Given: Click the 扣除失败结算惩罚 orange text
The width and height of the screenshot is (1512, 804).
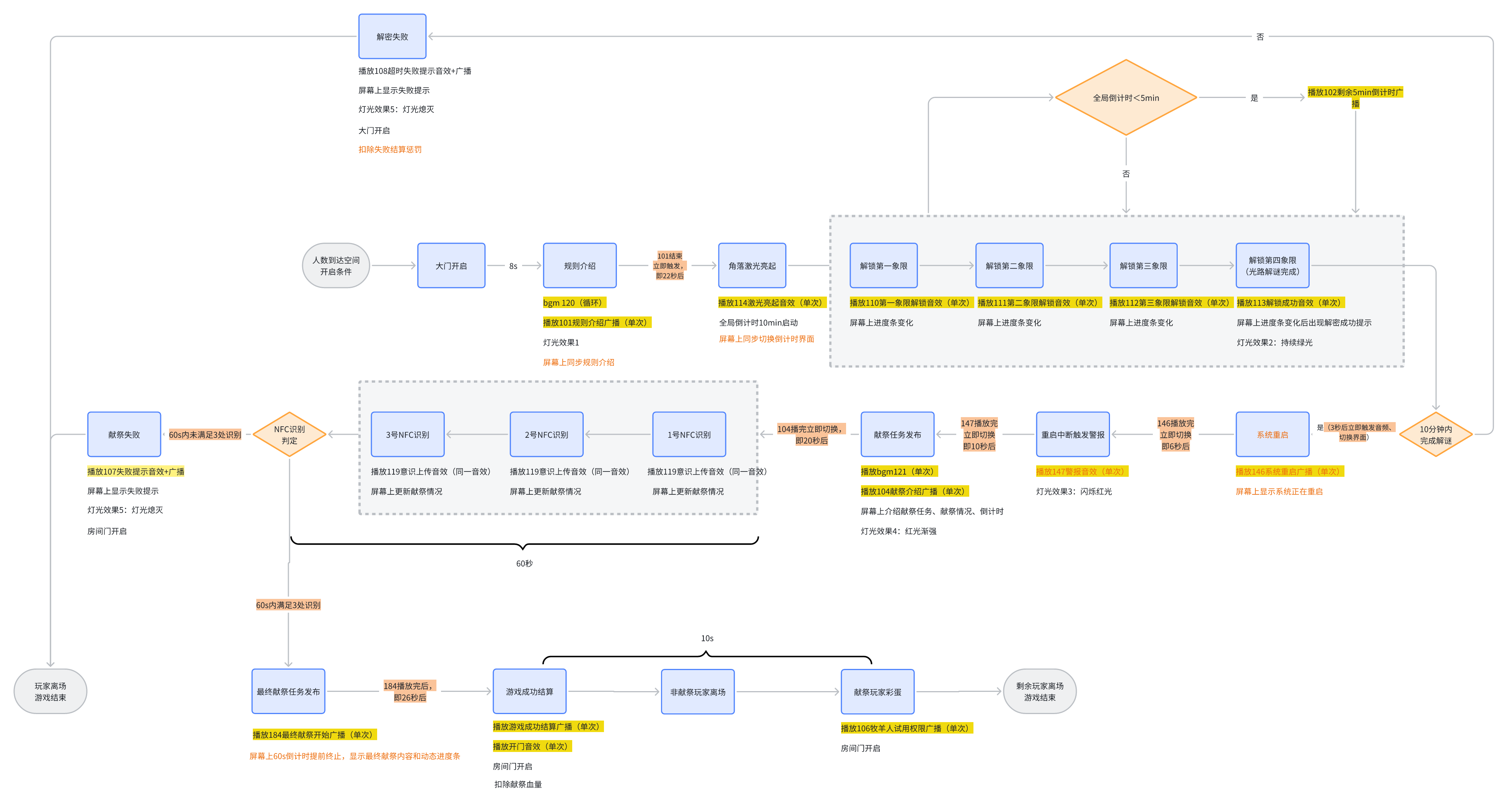Looking at the screenshot, I should point(390,149).
